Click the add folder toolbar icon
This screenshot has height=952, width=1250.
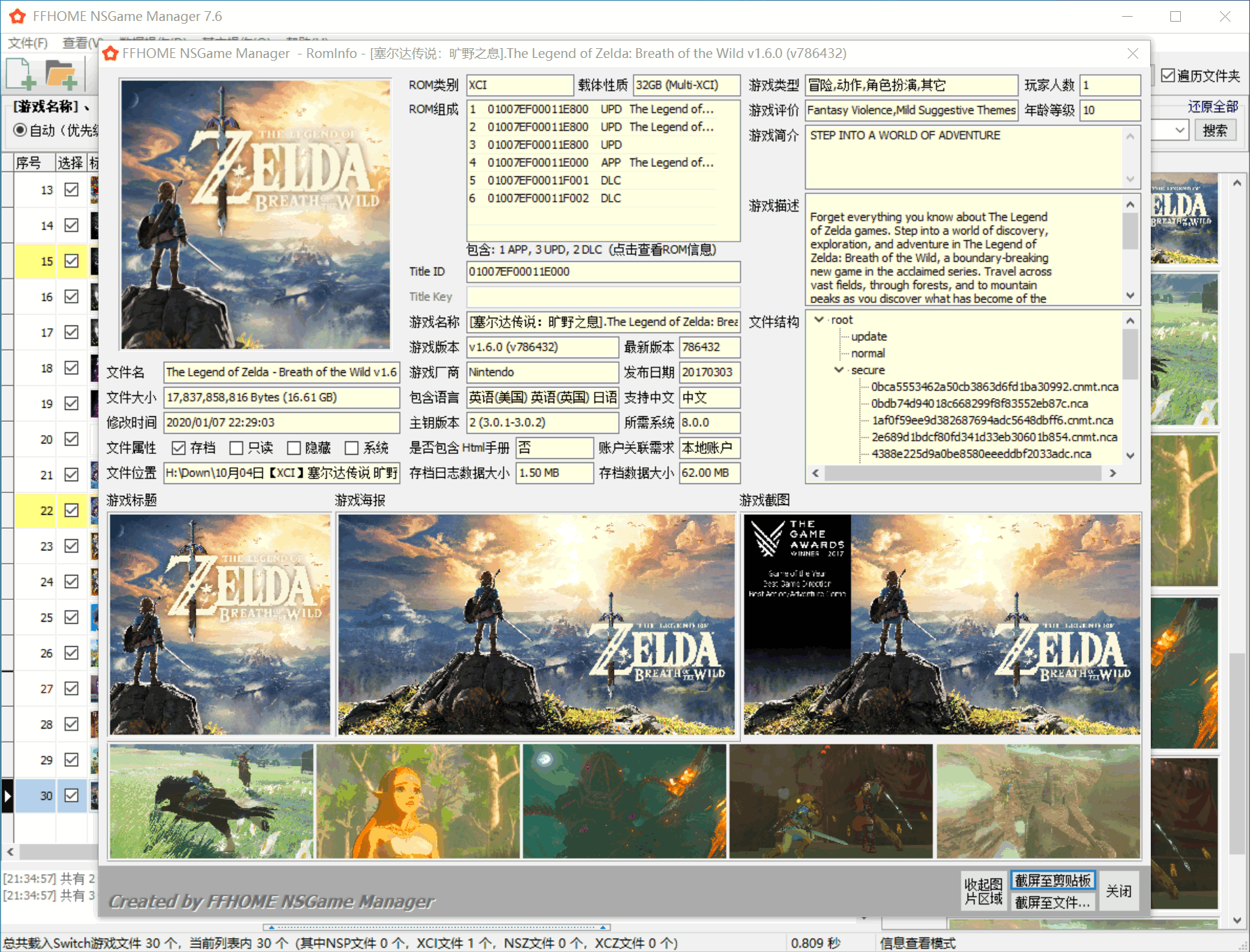click(x=61, y=75)
